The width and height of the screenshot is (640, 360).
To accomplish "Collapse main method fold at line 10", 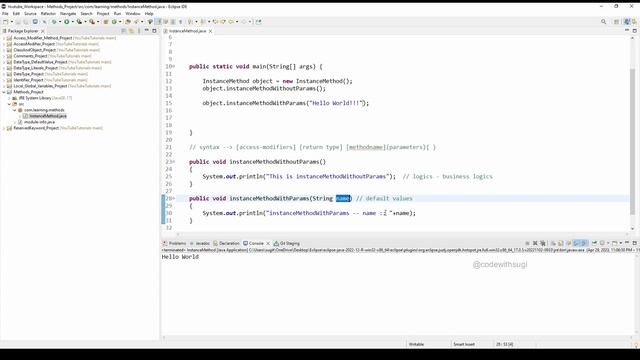I will (x=174, y=66).
